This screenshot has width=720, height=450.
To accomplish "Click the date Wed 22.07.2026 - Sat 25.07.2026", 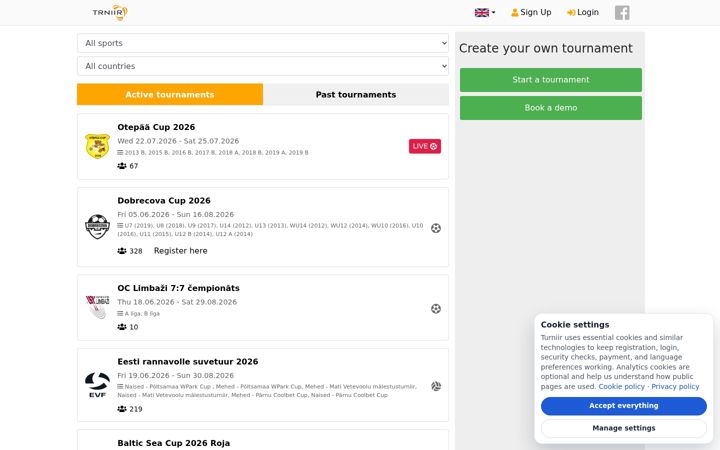I will click(x=178, y=141).
